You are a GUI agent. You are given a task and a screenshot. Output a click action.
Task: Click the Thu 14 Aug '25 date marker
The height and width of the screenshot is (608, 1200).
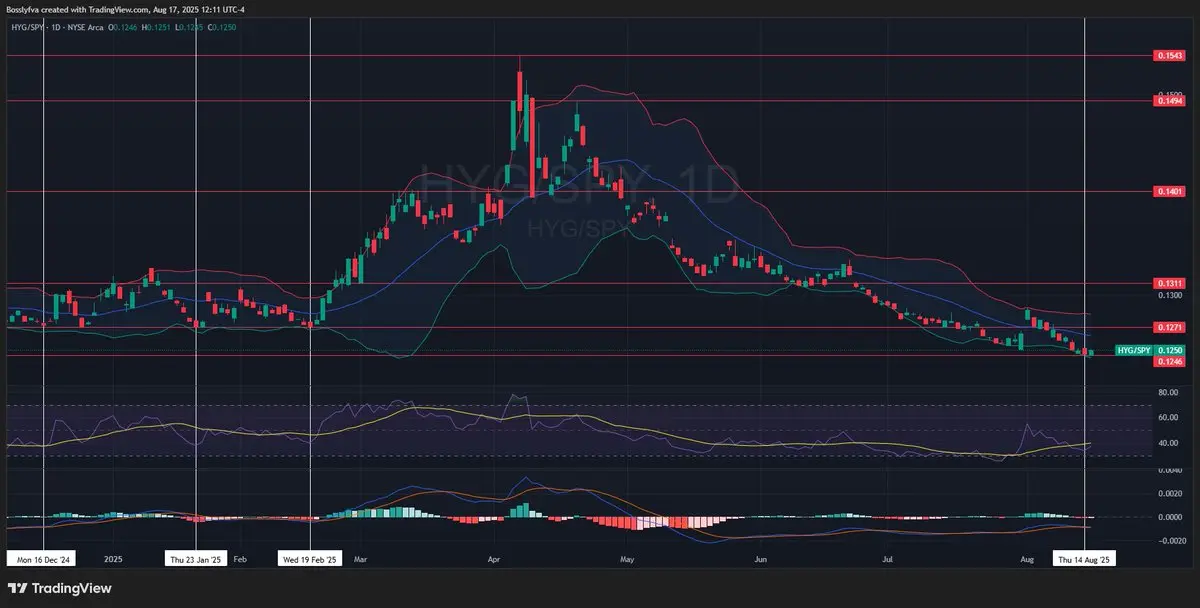pos(1085,560)
